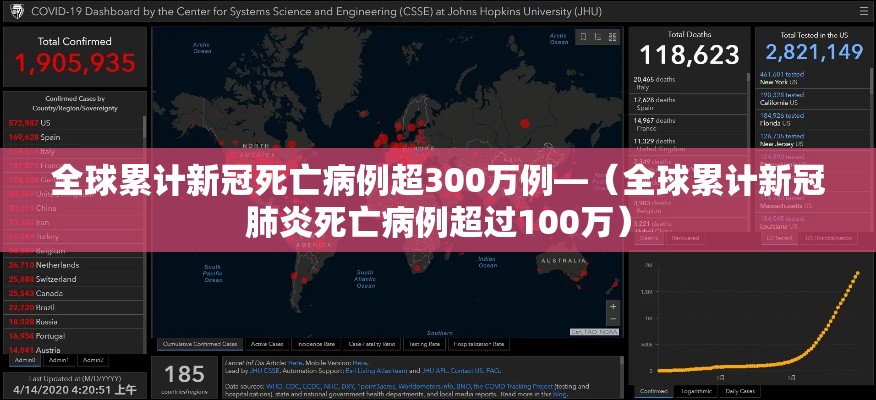Viewport: 876px width, 400px height.
Task: Switch to Incidence Rate map tab
Action: click(x=316, y=344)
